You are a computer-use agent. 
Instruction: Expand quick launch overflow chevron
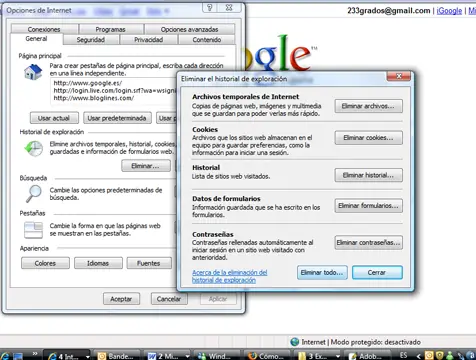point(35,353)
